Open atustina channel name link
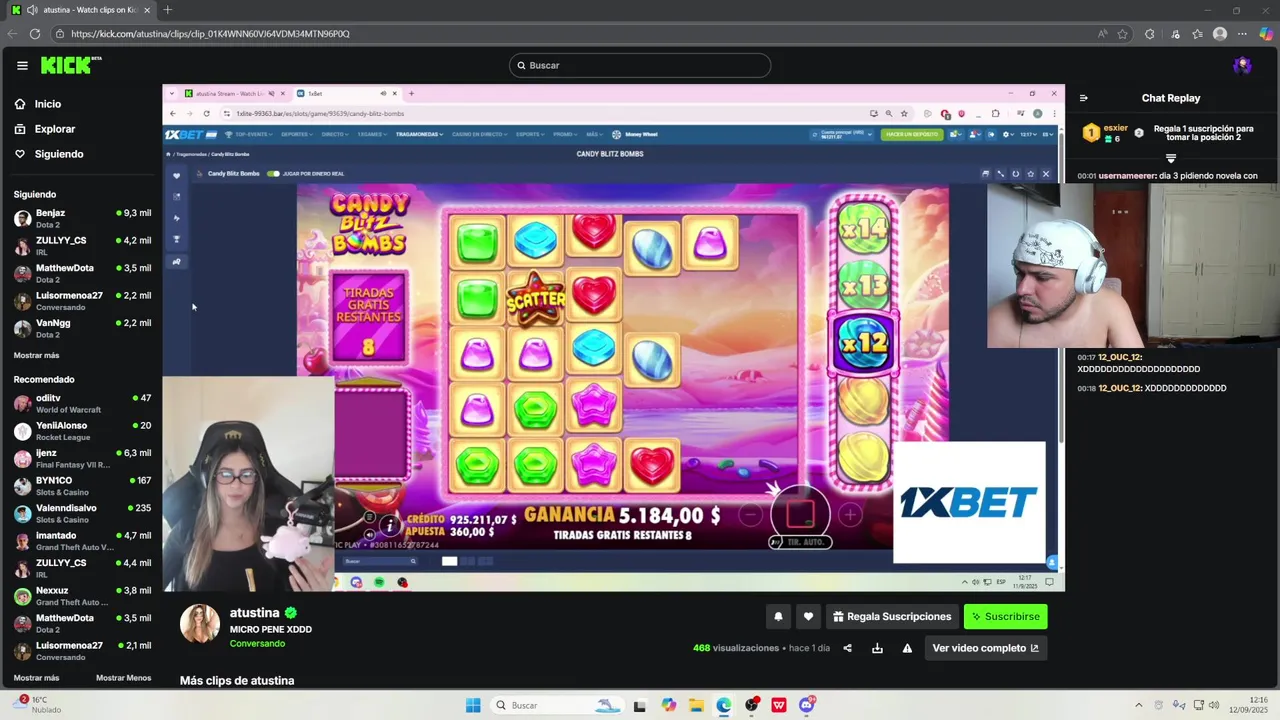The height and width of the screenshot is (720, 1280). click(x=254, y=613)
